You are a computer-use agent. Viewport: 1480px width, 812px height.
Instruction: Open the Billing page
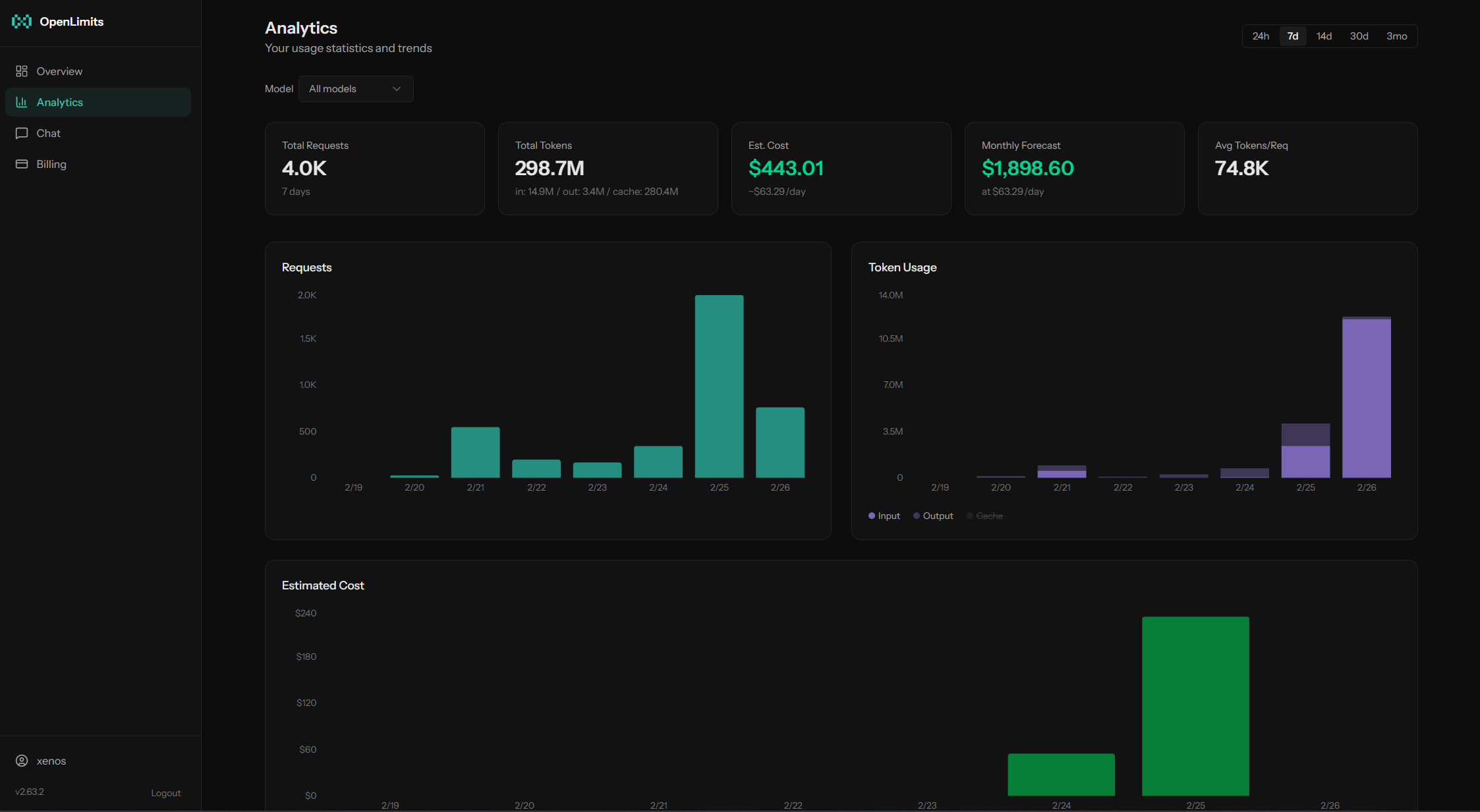point(51,164)
